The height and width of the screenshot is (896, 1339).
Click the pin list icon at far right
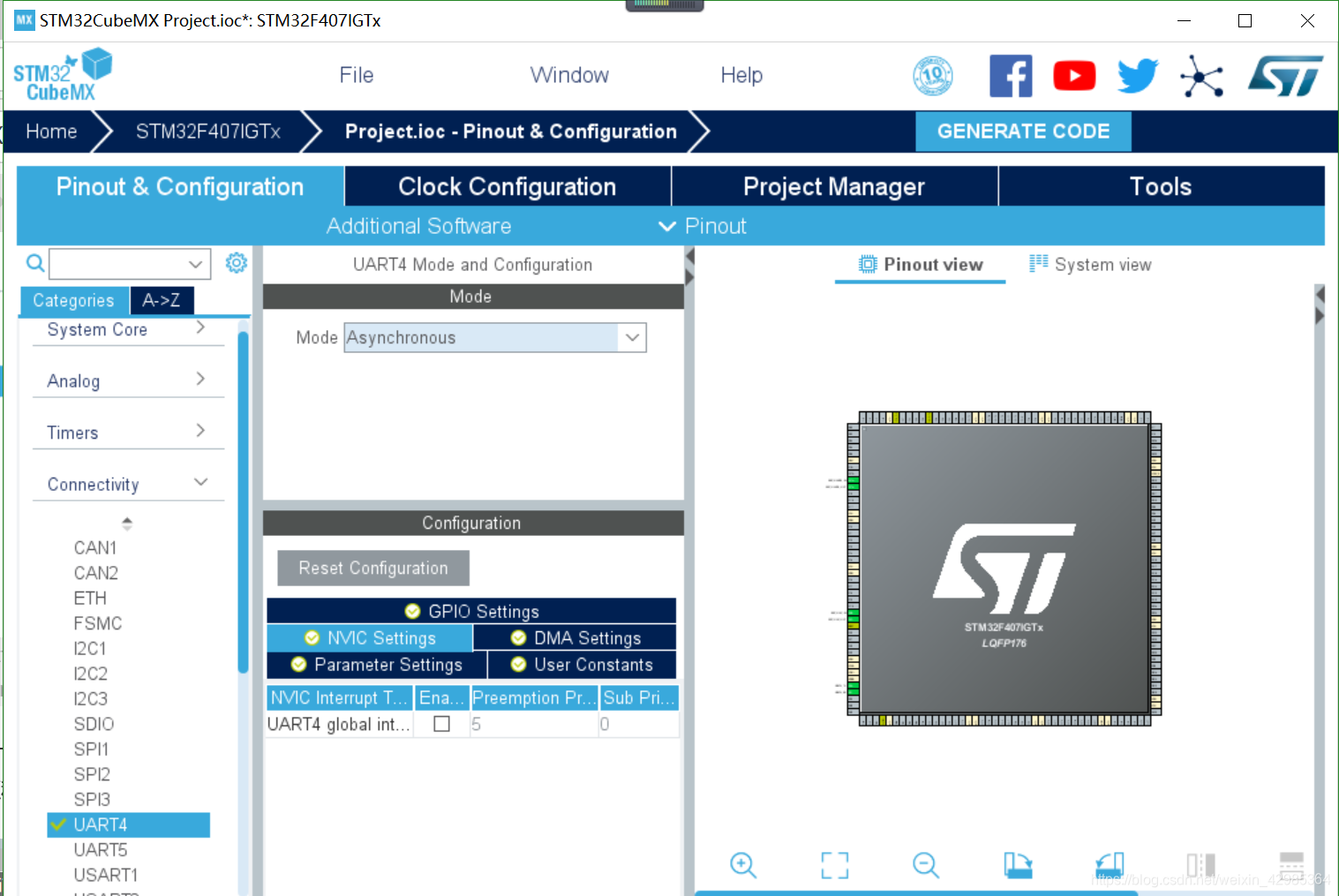coord(1292,865)
